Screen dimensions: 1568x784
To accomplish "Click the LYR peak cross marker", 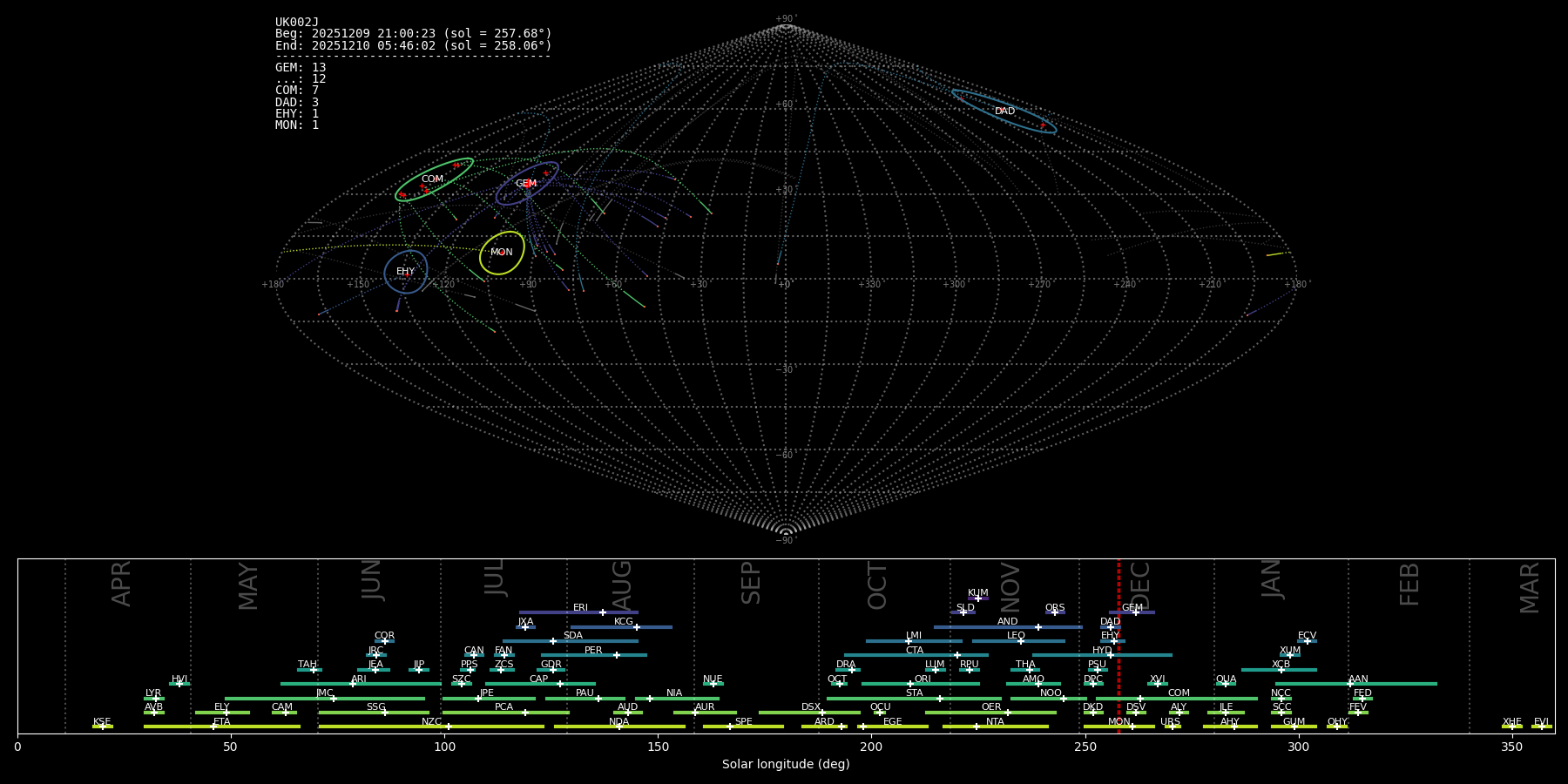I will (156, 699).
